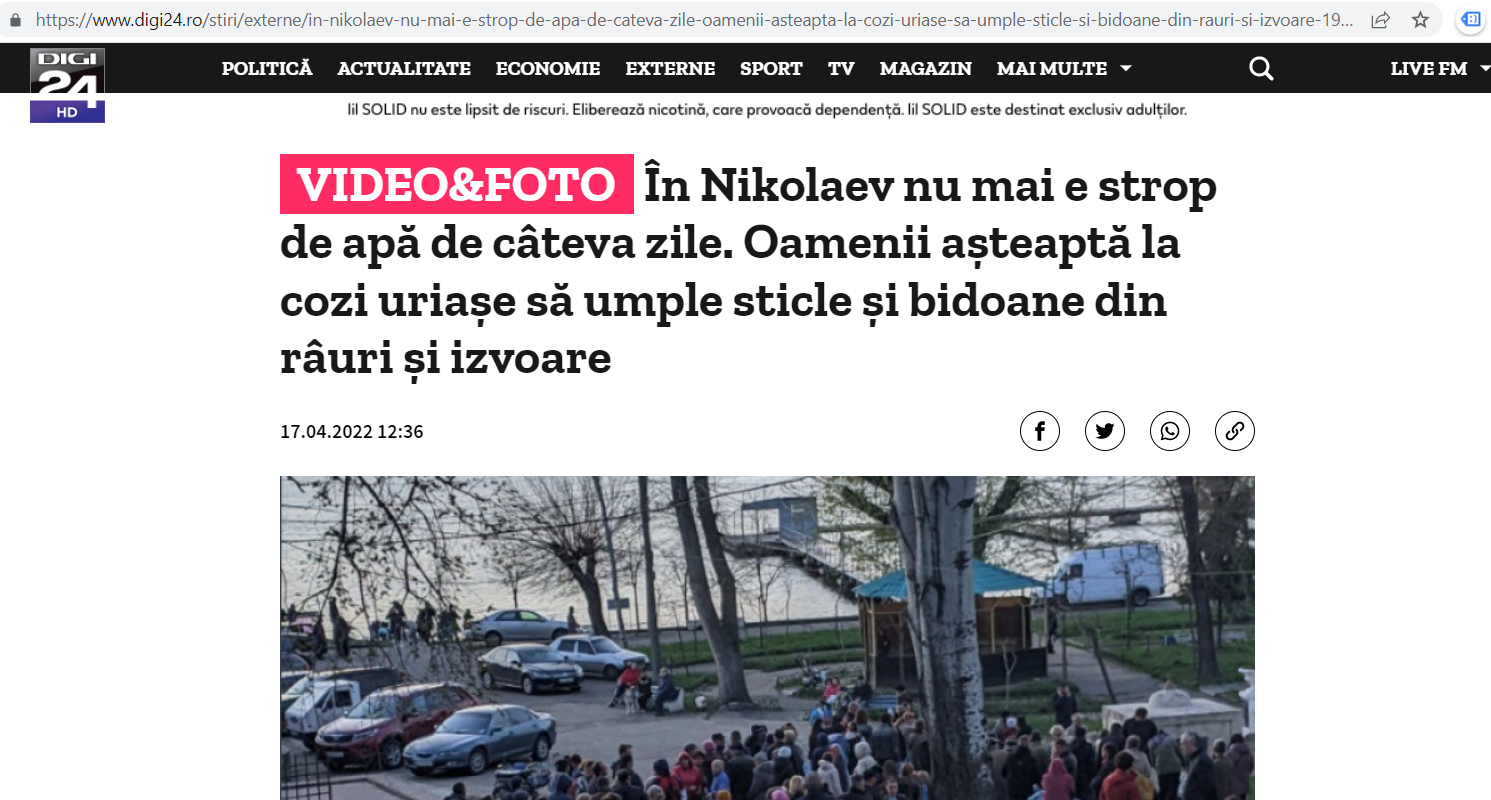
Task: Share article via WhatsApp
Action: tap(1170, 431)
